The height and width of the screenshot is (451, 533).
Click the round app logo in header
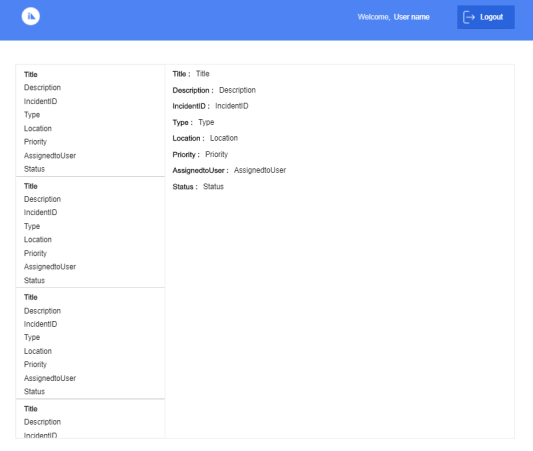31,16
